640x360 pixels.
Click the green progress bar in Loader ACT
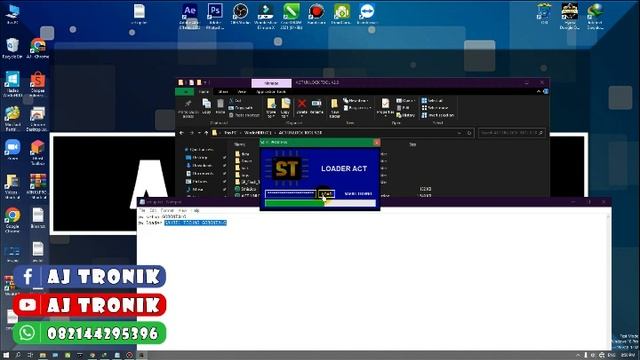[x=320, y=203]
